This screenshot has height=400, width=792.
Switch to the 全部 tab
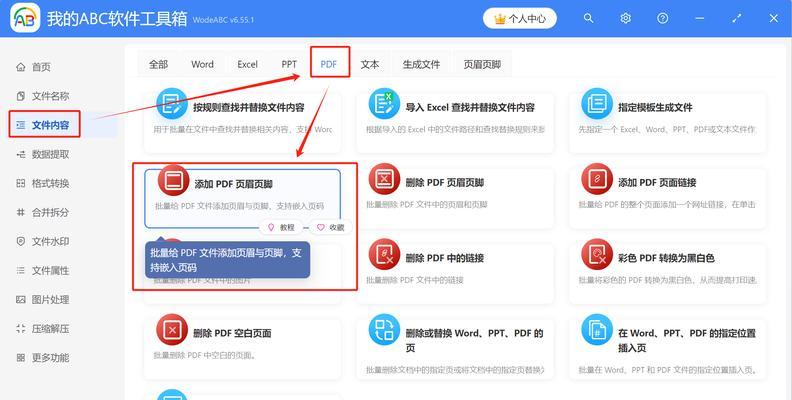158,64
